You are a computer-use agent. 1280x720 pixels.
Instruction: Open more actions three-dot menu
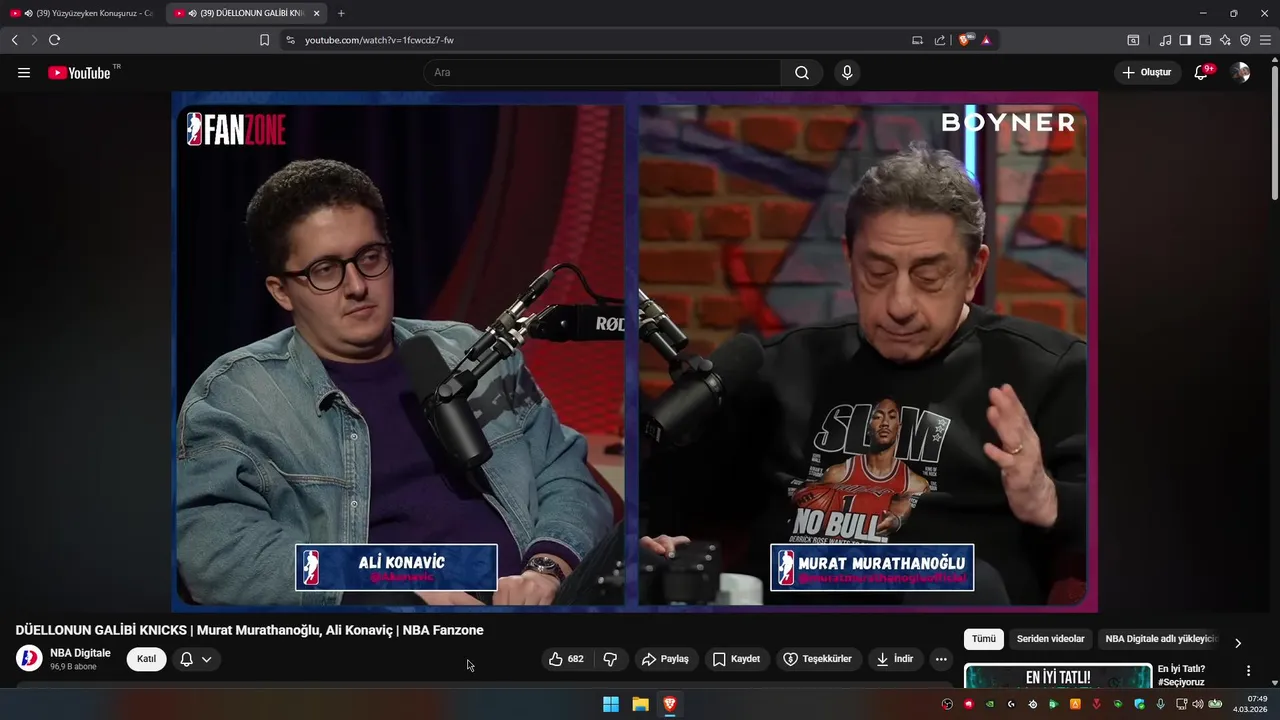point(941,659)
